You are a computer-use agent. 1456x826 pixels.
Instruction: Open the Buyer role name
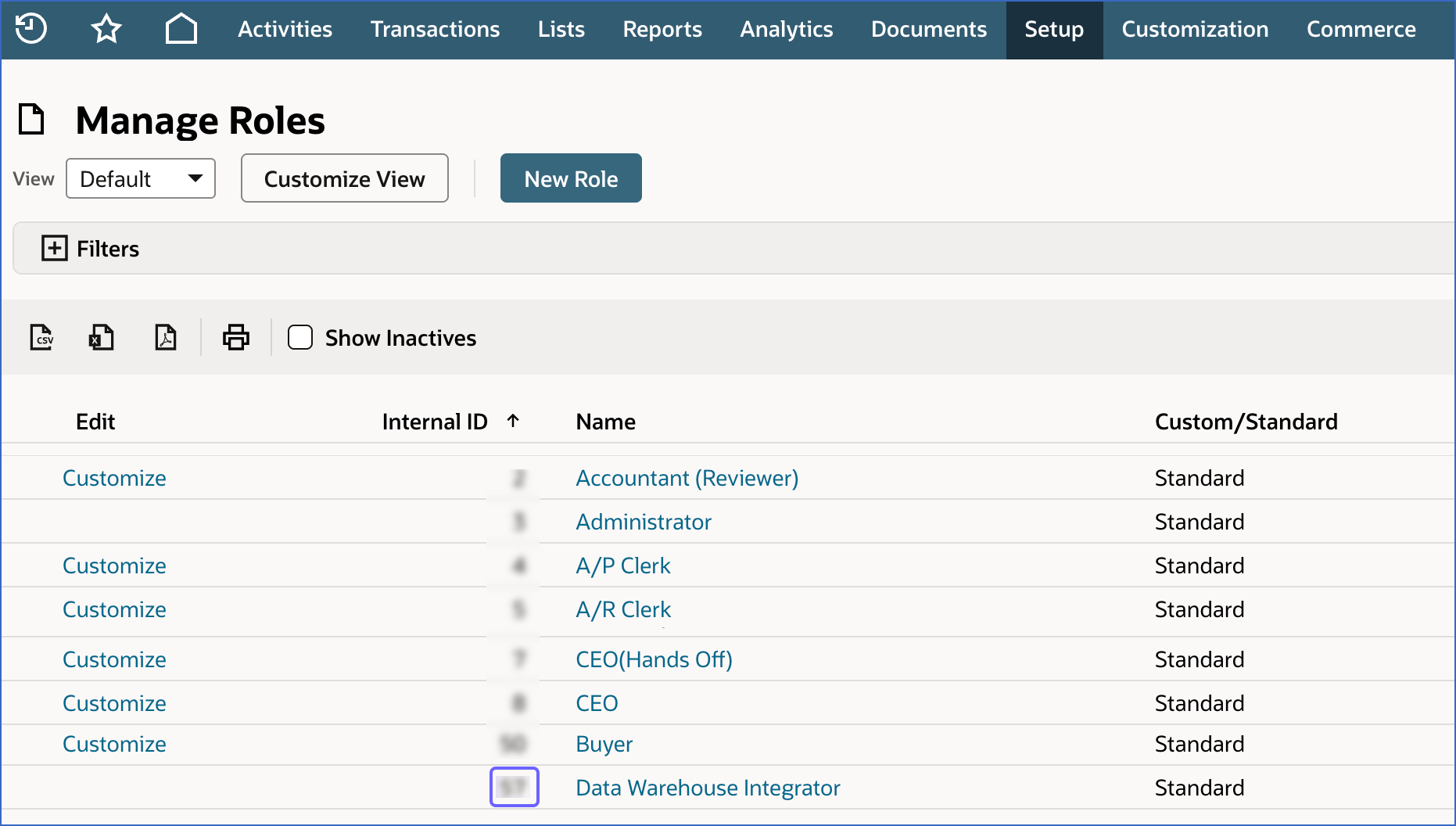tap(604, 744)
